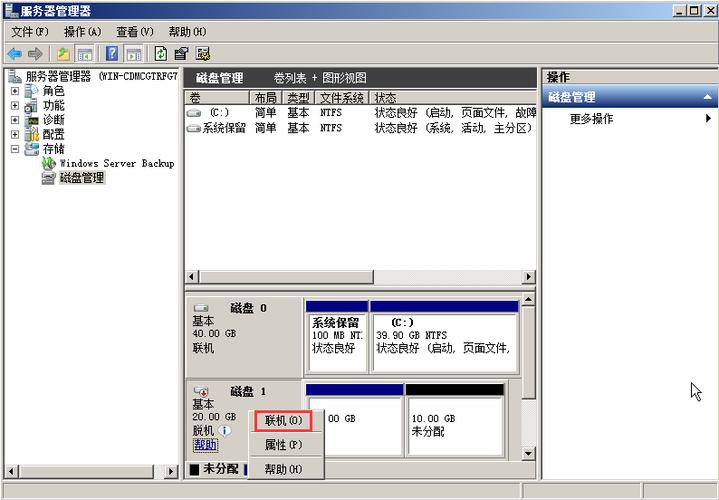
Task: Select 功能 in the tree
Action: pos(53,106)
